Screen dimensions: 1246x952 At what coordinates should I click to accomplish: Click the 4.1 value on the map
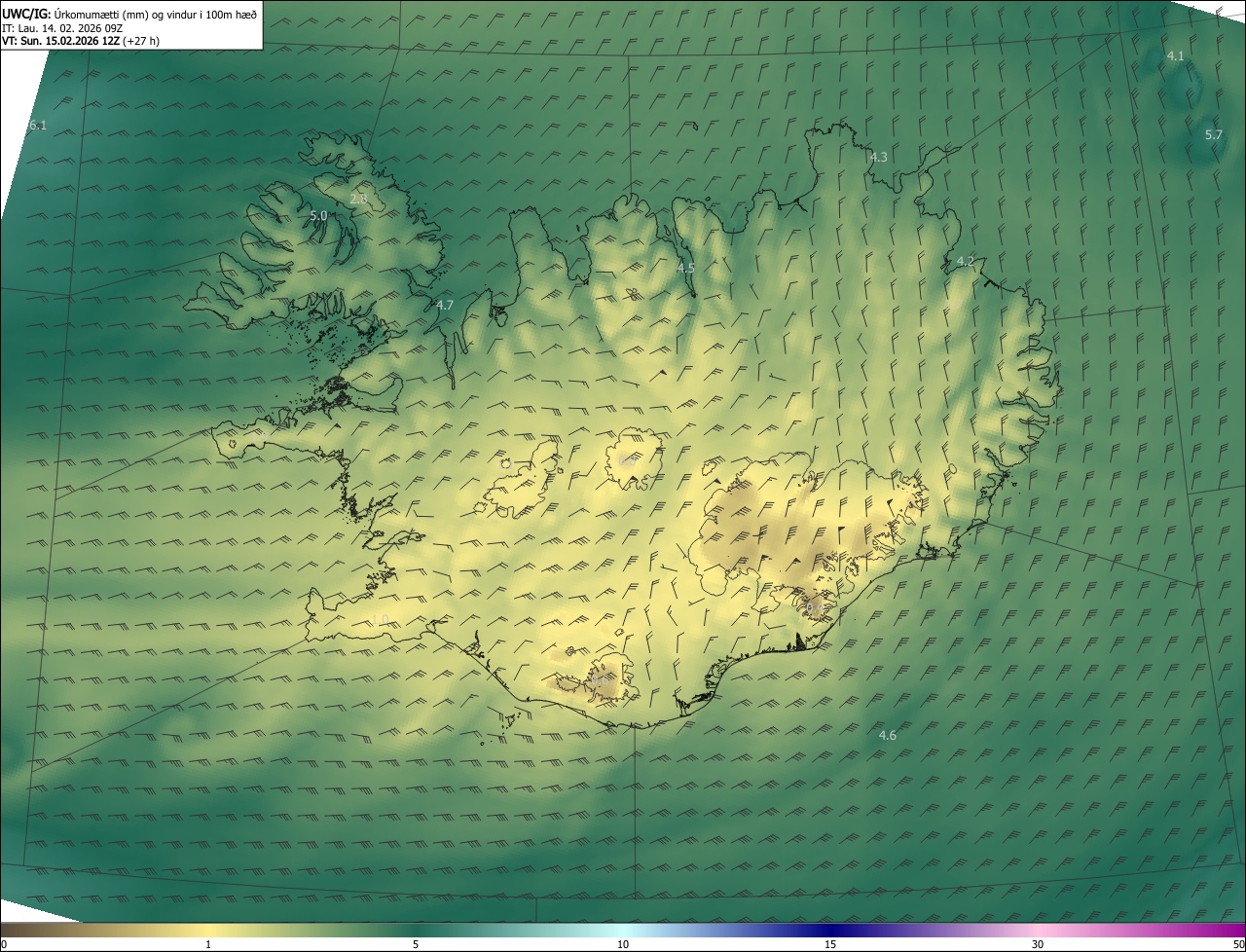click(1175, 56)
